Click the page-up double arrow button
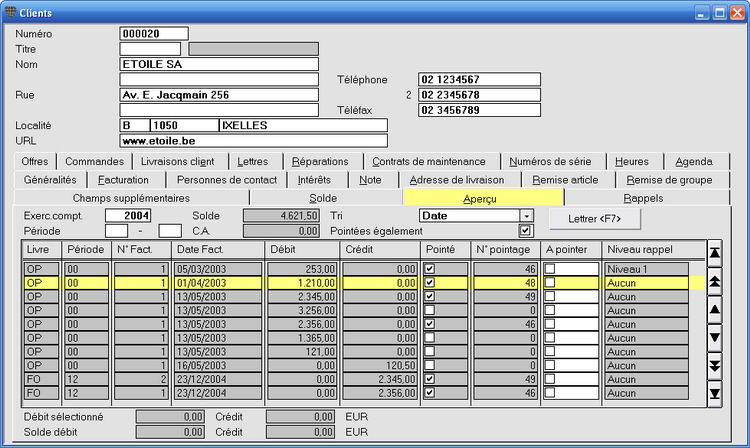Image resolution: width=750 pixels, height=448 pixels. click(714, 282)
